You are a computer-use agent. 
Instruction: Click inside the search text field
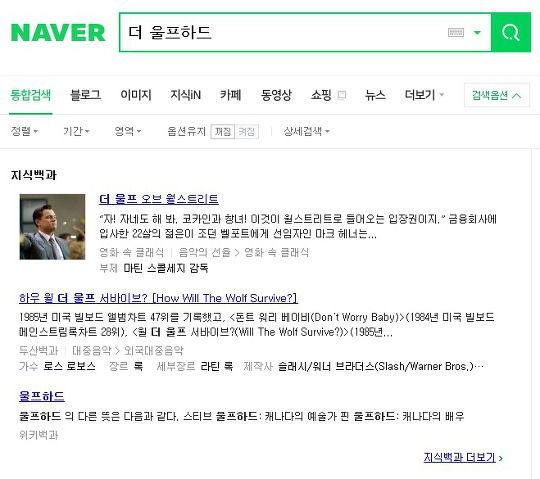[x=282, y=32]
